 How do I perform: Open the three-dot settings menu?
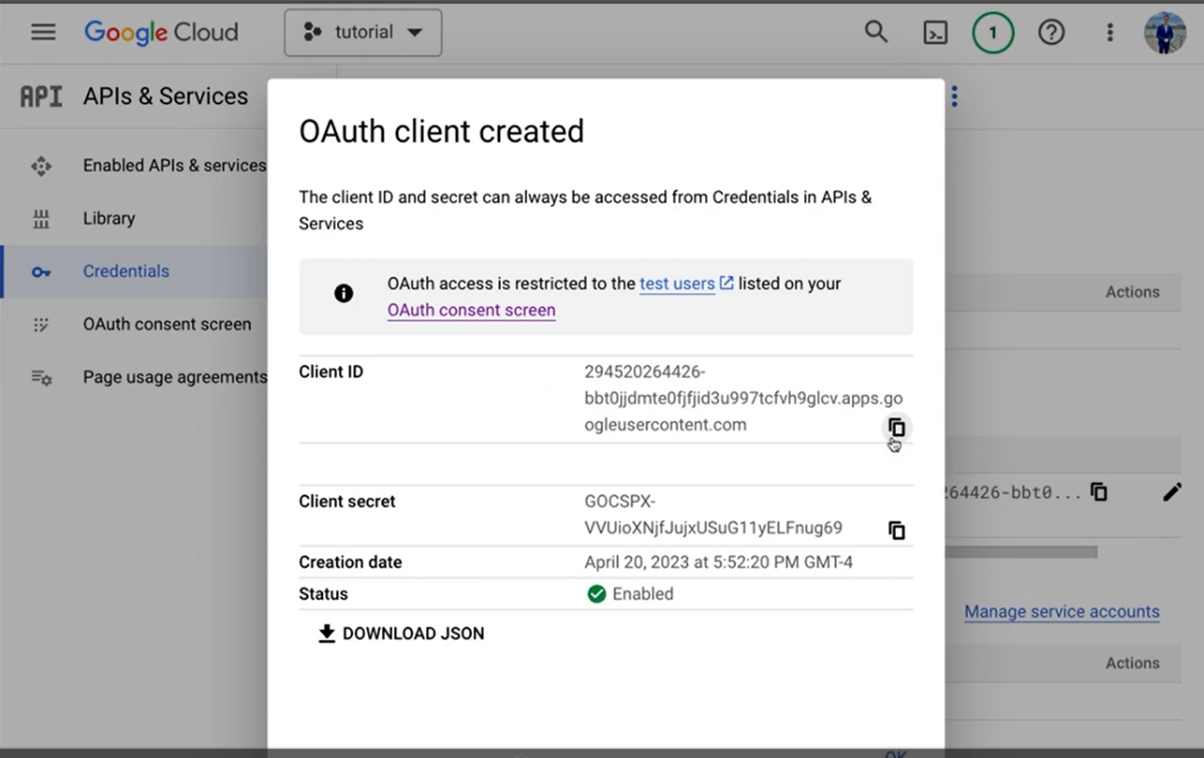pos(1109,32)
